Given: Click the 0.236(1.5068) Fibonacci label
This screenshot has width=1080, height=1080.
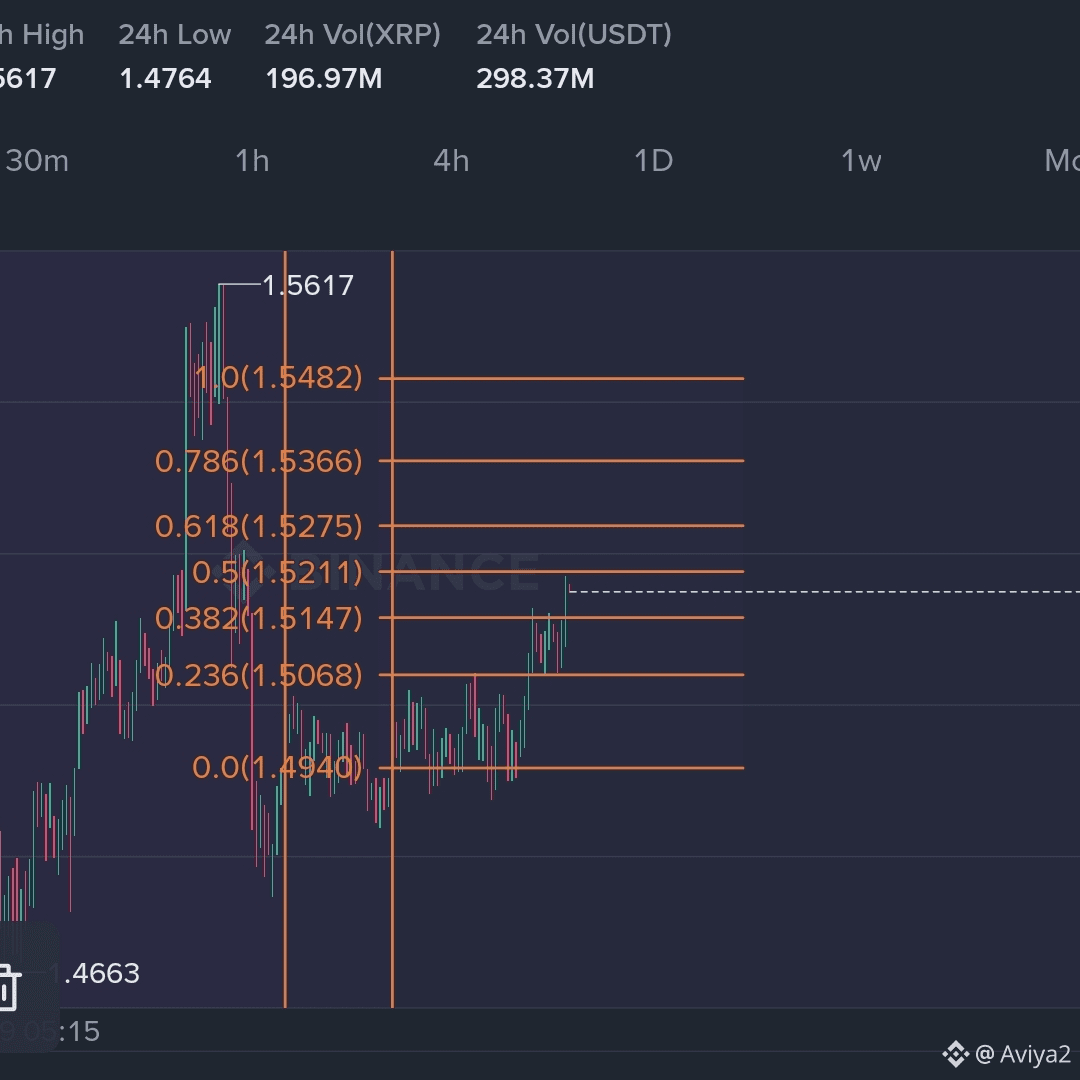Looking at the screenshot, I should click(258, 675).
